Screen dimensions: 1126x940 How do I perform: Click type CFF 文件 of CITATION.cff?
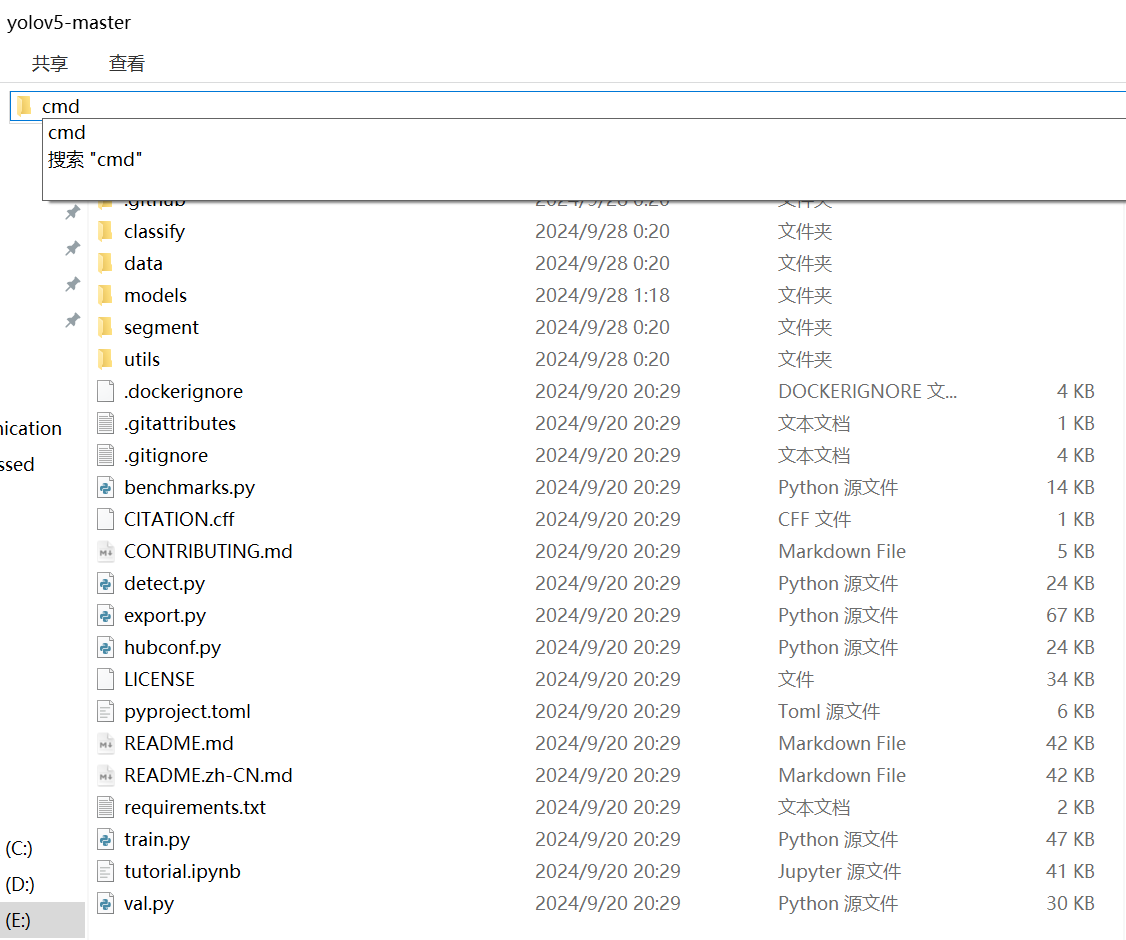pos(814,519)
